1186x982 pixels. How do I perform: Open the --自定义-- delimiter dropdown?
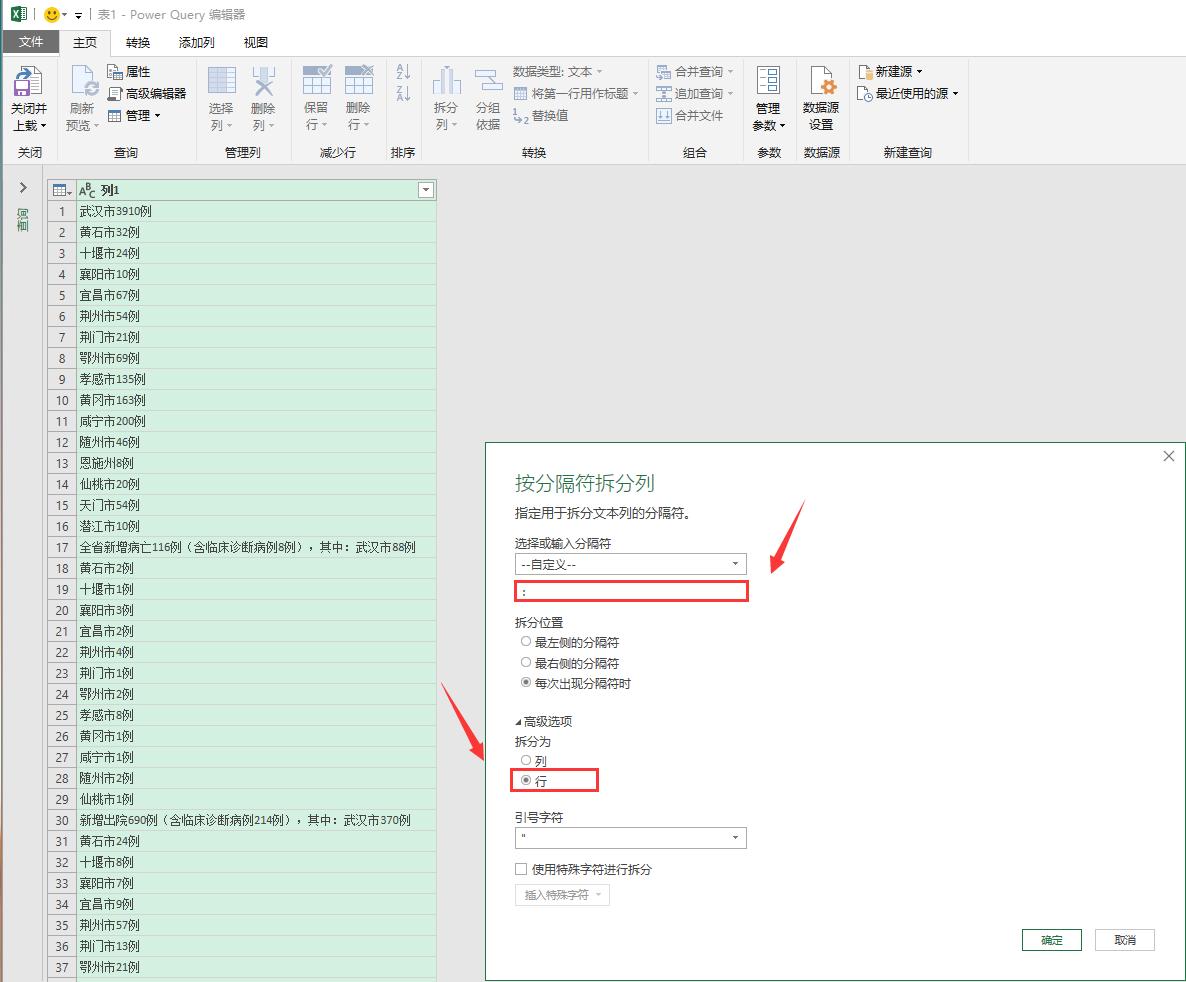click(734, 564)
